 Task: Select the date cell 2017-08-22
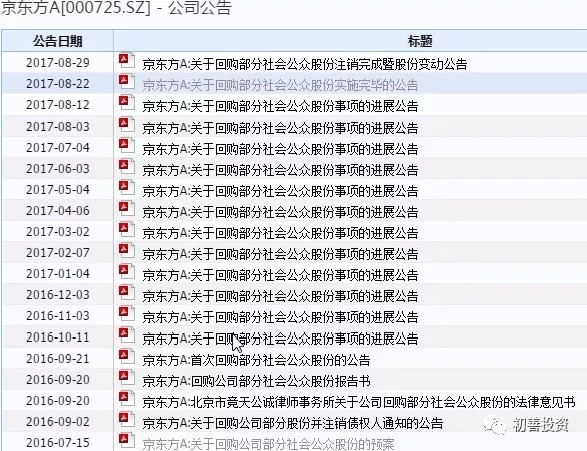pyautogui.click(x=58, y=83)
